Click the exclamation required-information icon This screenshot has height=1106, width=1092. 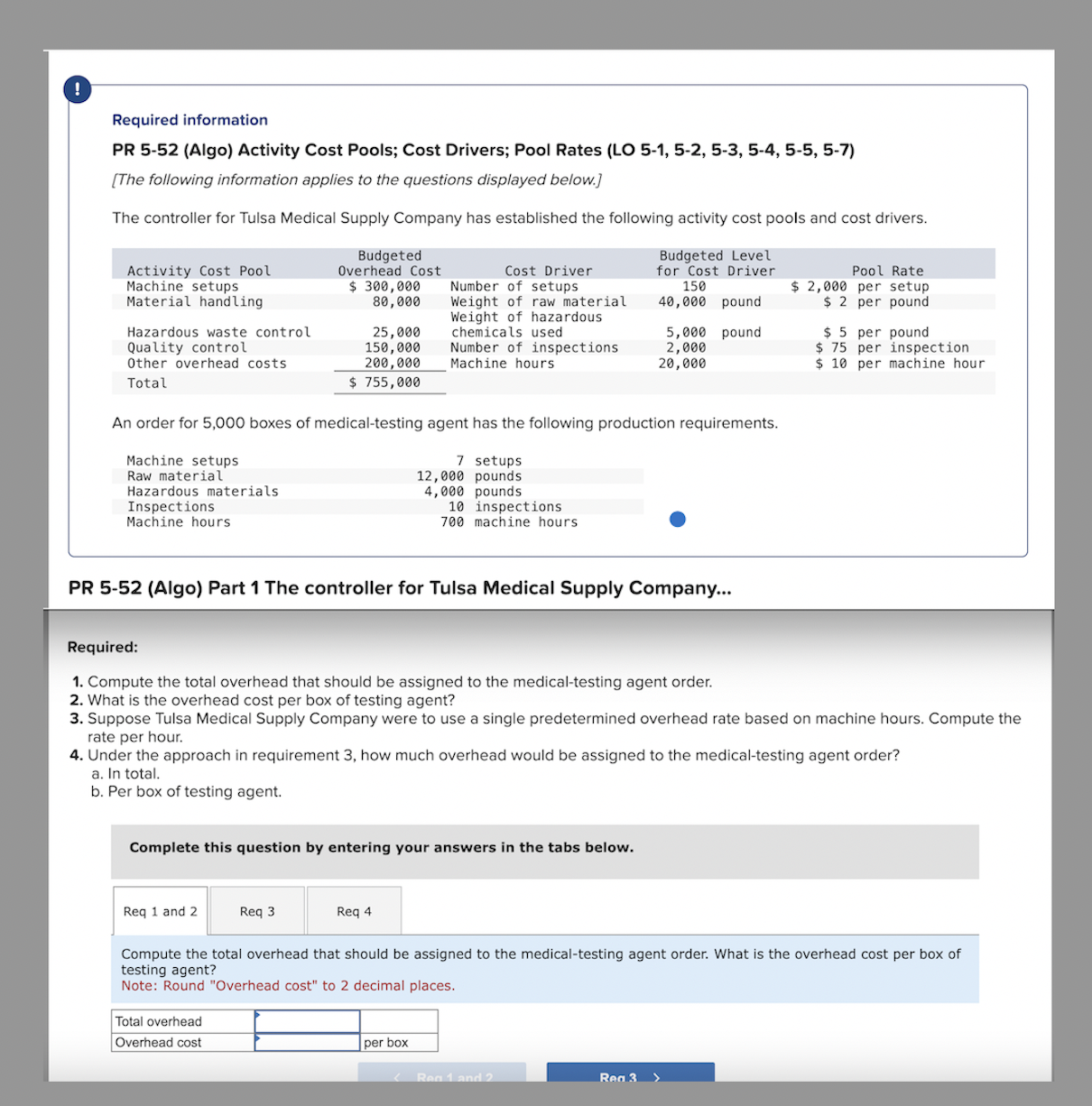pos(77,89)
